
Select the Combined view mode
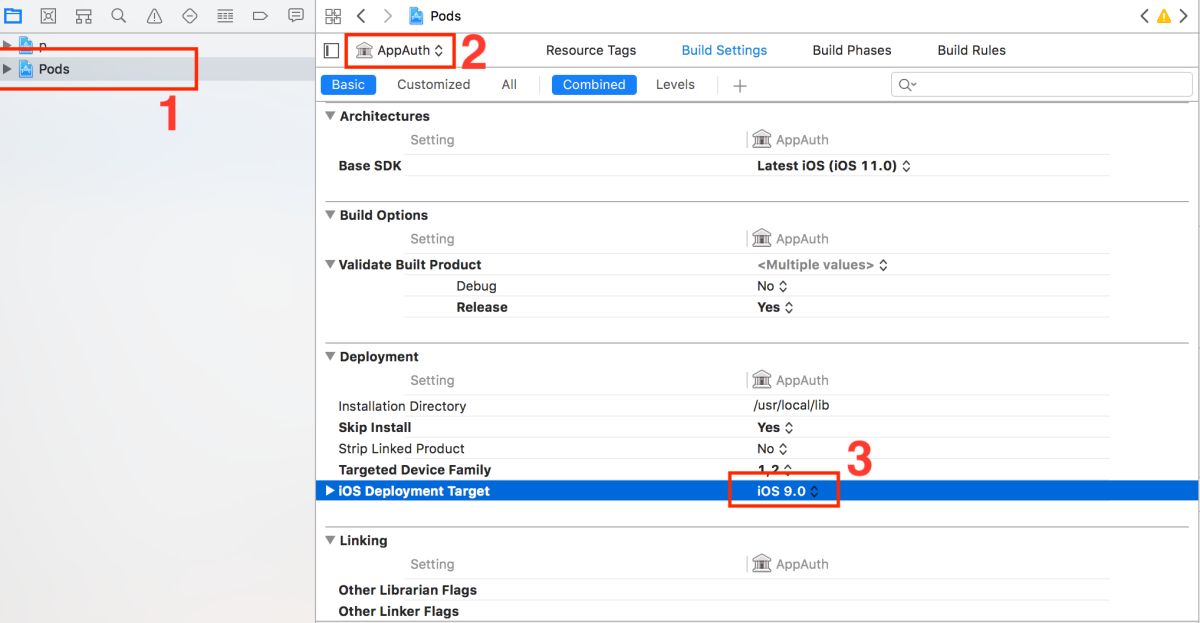click(x=594, y=85)
